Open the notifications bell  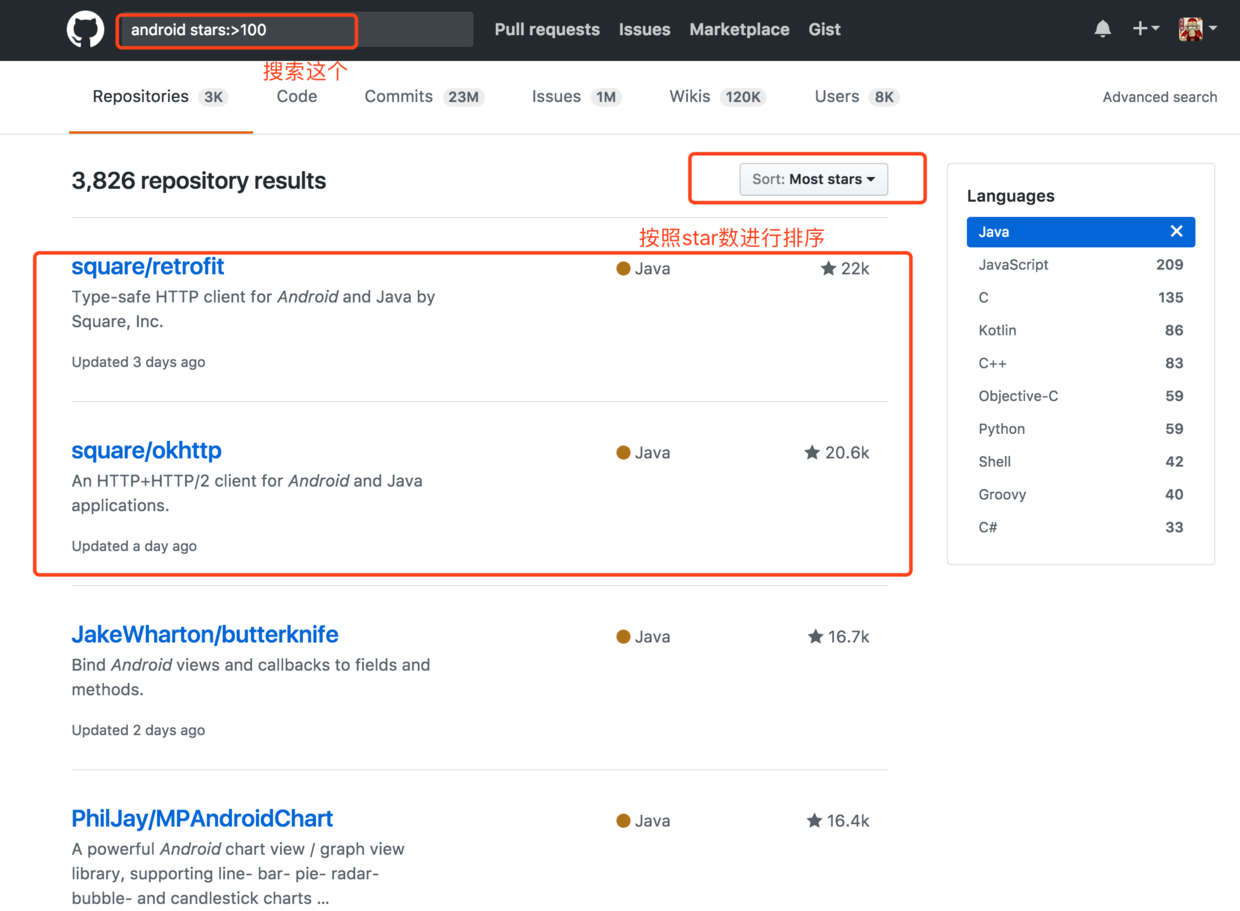[1102, 29]
